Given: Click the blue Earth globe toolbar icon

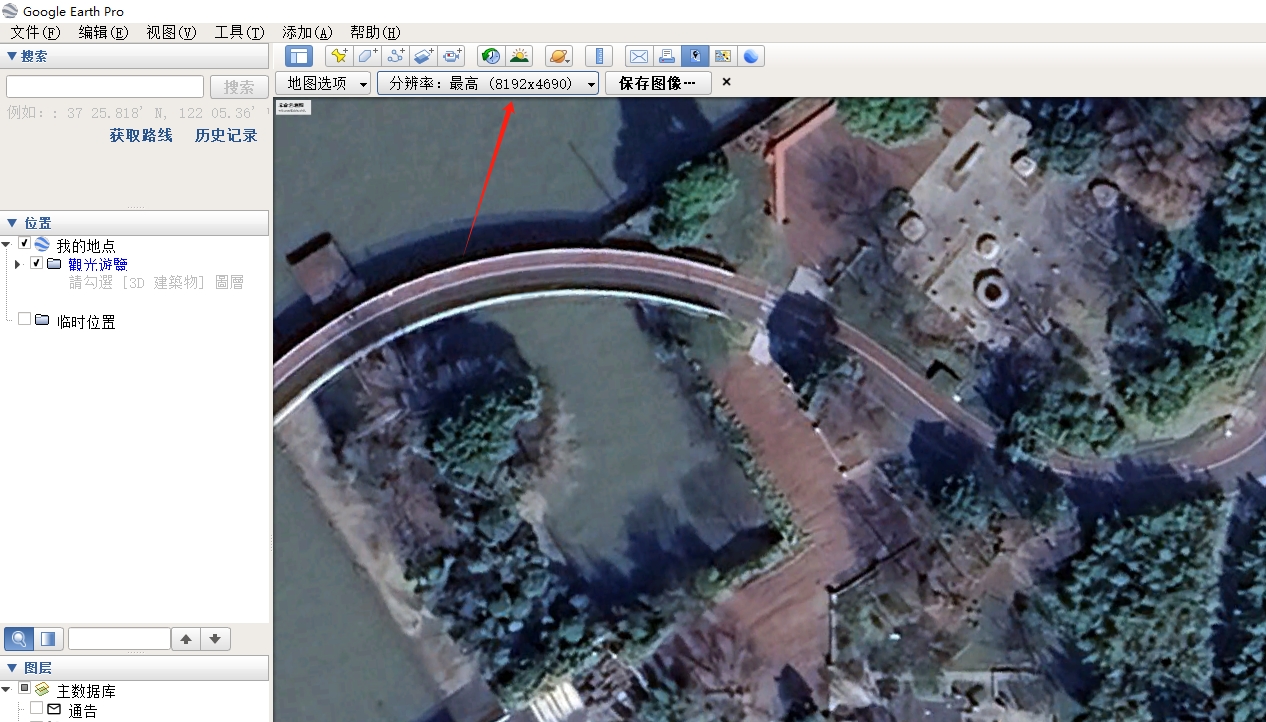Looking at the screenshot, I should (x=751, y=56).
